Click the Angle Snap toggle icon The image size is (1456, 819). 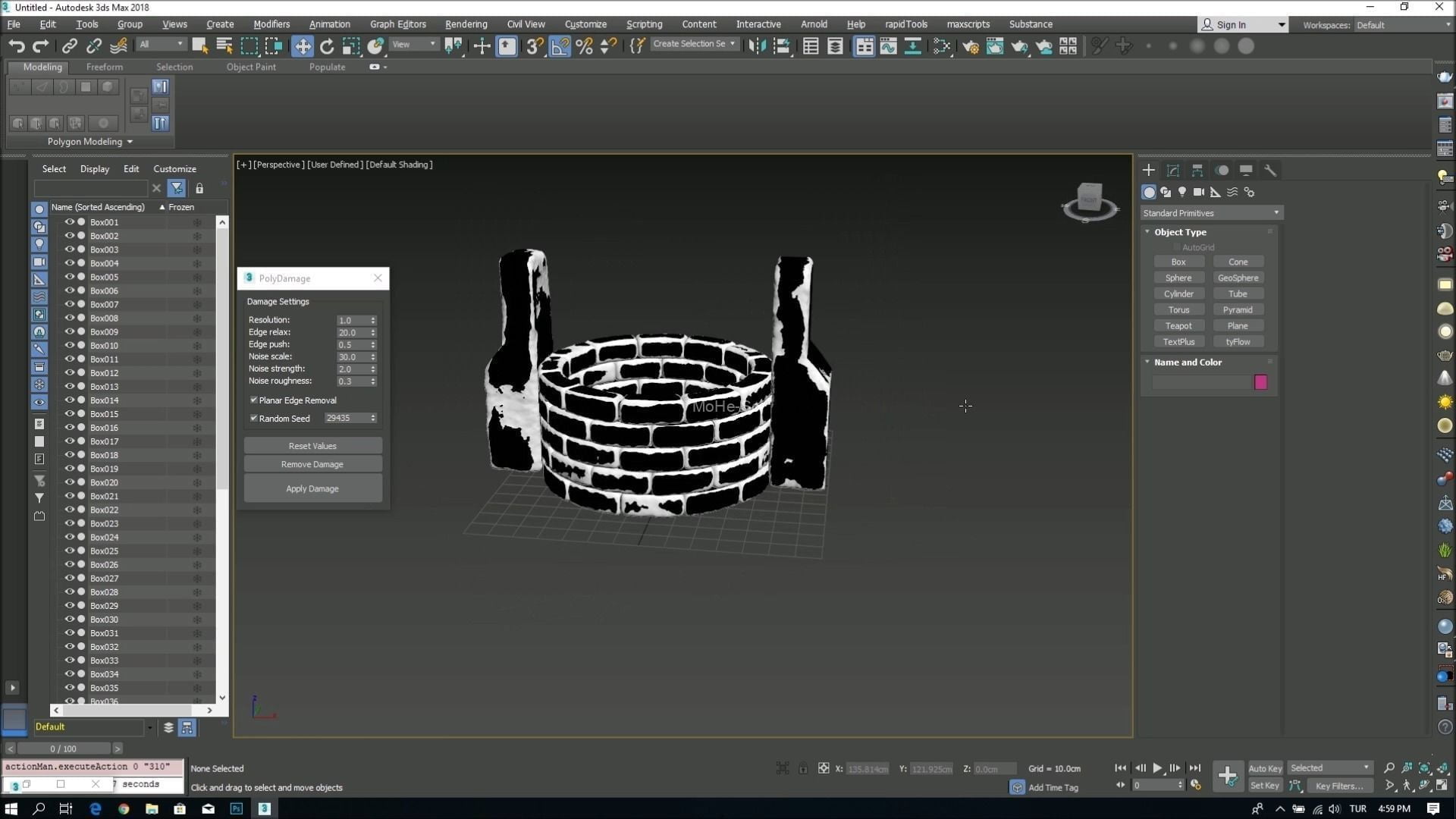pos(560,46)
